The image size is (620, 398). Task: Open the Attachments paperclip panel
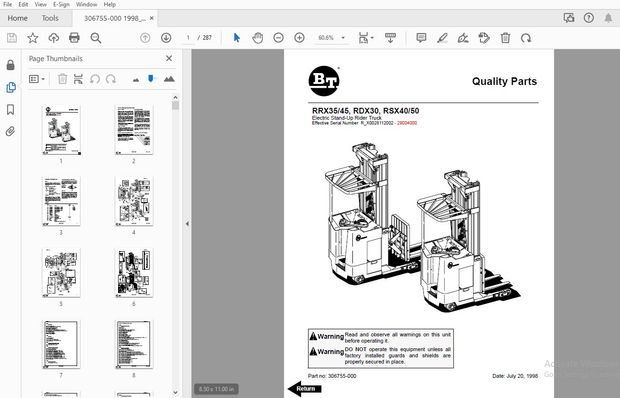tap(11, 131)
